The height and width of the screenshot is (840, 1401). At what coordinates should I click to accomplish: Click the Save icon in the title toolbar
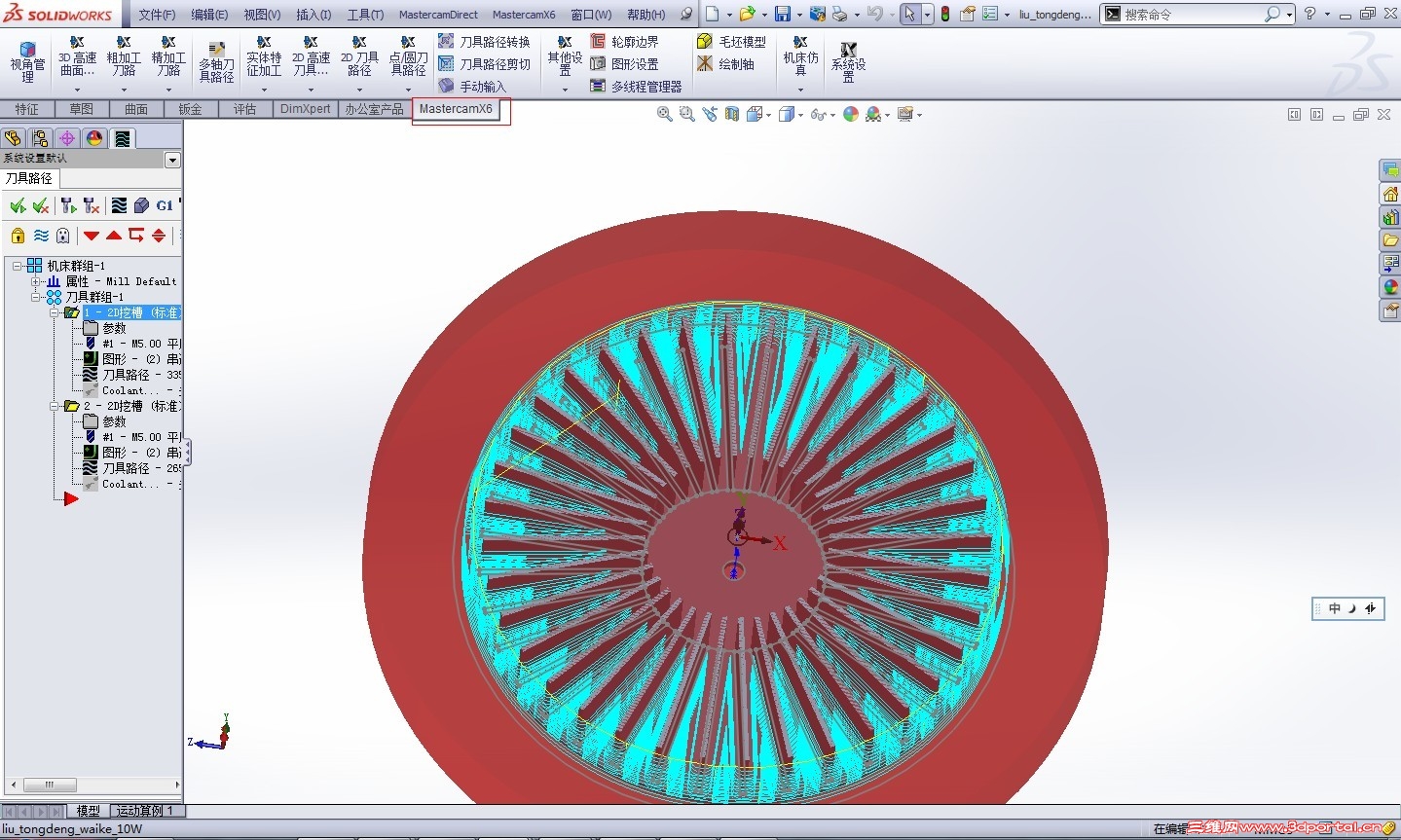(782, 14)
